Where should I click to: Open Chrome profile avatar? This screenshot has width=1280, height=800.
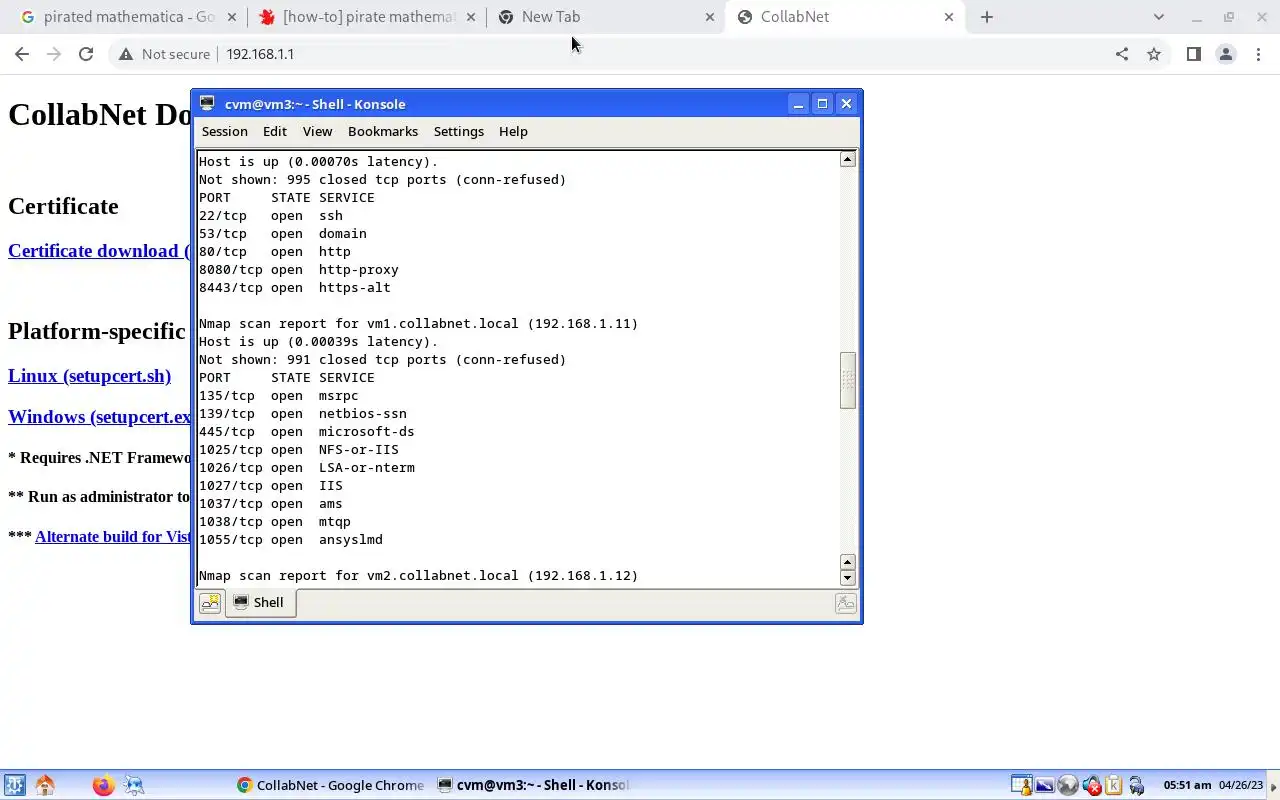click(x=1226, y=54)
